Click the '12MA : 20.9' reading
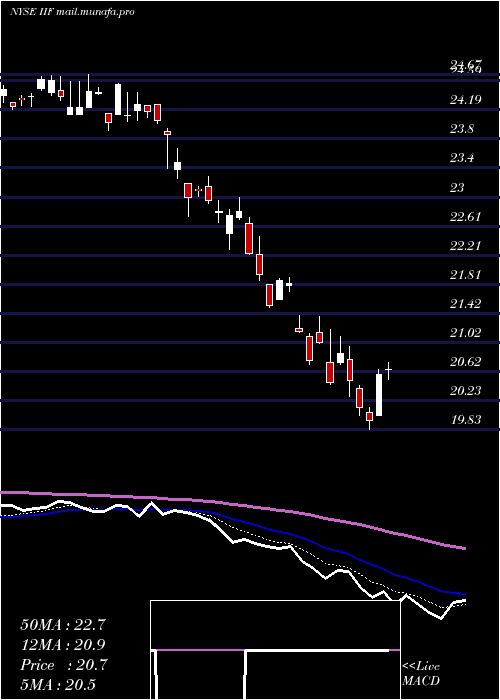Image resolution: width=500 pixels, height=700 pixels. (x=63, y=645)
